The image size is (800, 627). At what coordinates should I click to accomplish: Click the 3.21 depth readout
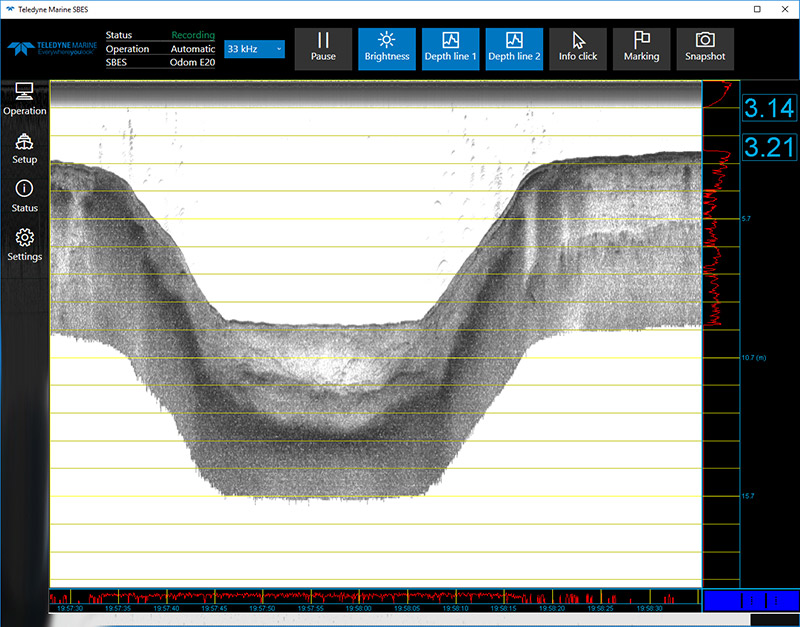(768, 149)
